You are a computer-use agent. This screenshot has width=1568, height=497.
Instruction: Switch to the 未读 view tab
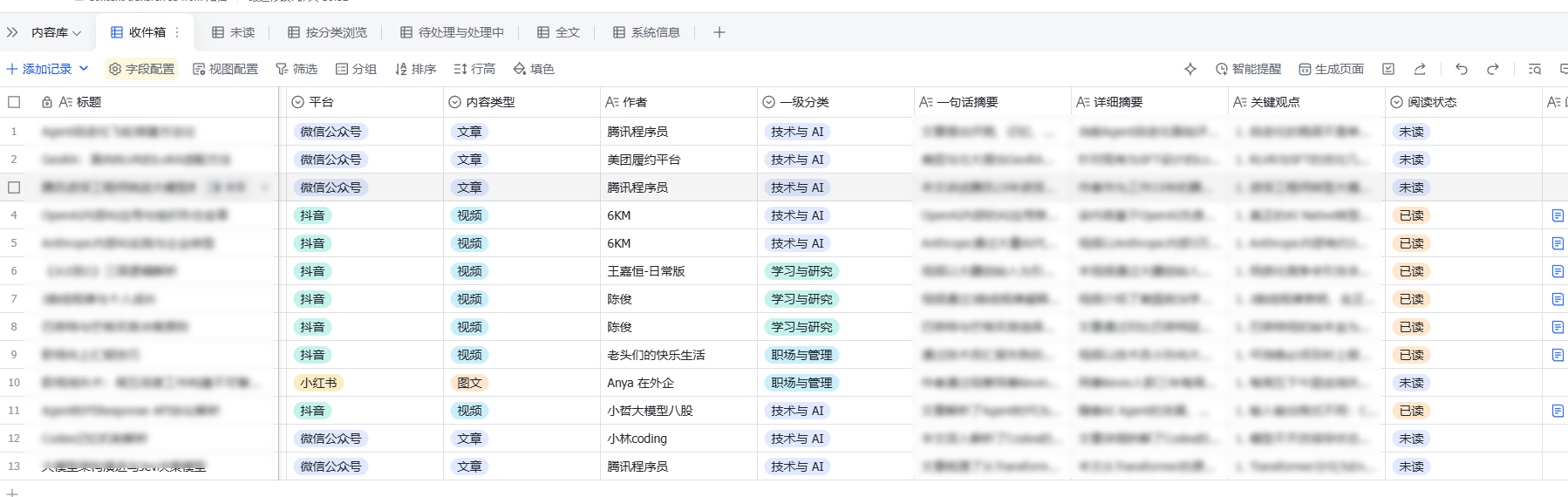tap(233, 32)
